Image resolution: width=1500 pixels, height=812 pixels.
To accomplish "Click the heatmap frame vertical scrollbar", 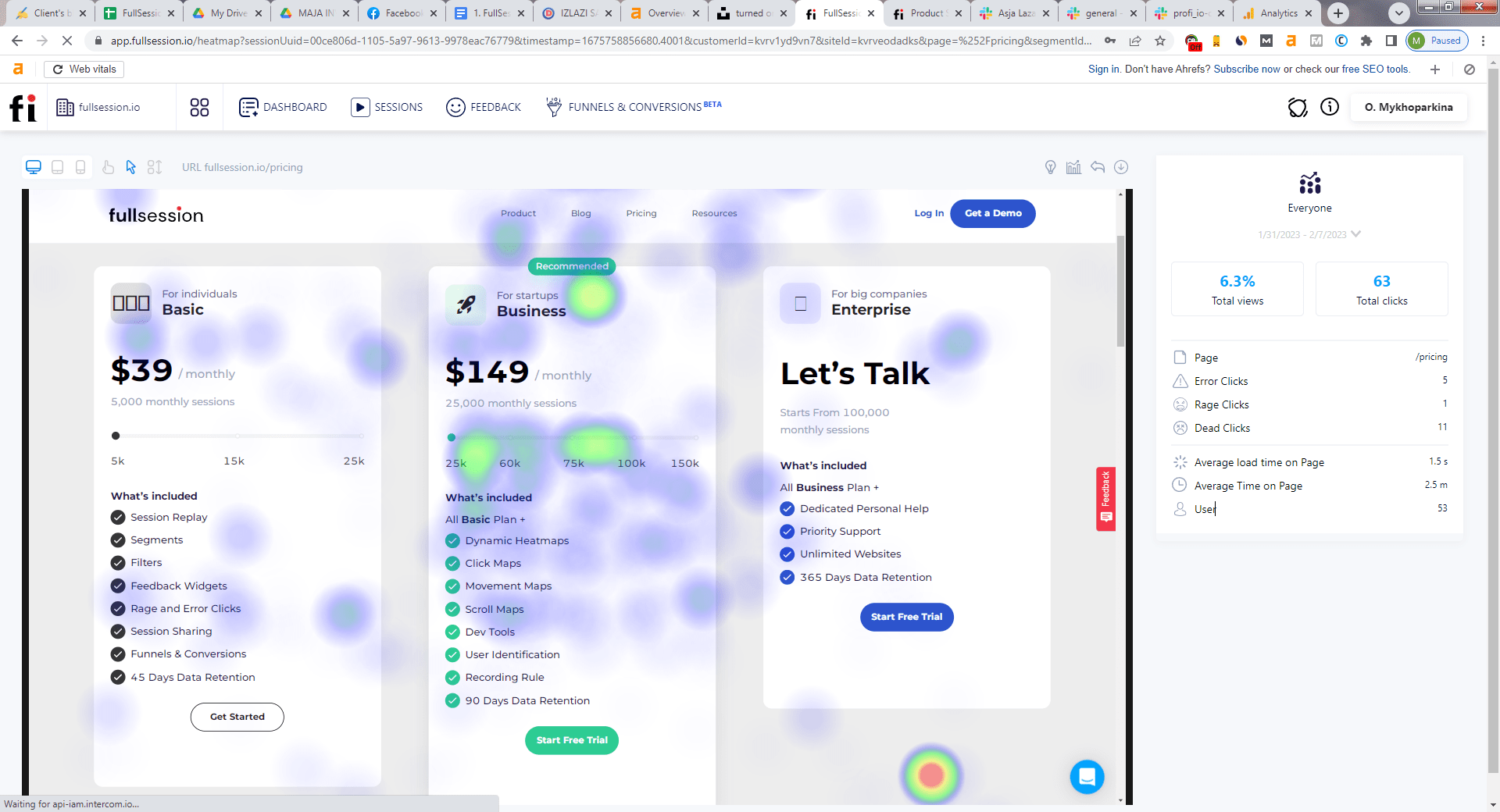I will [x=1120, y=290].
